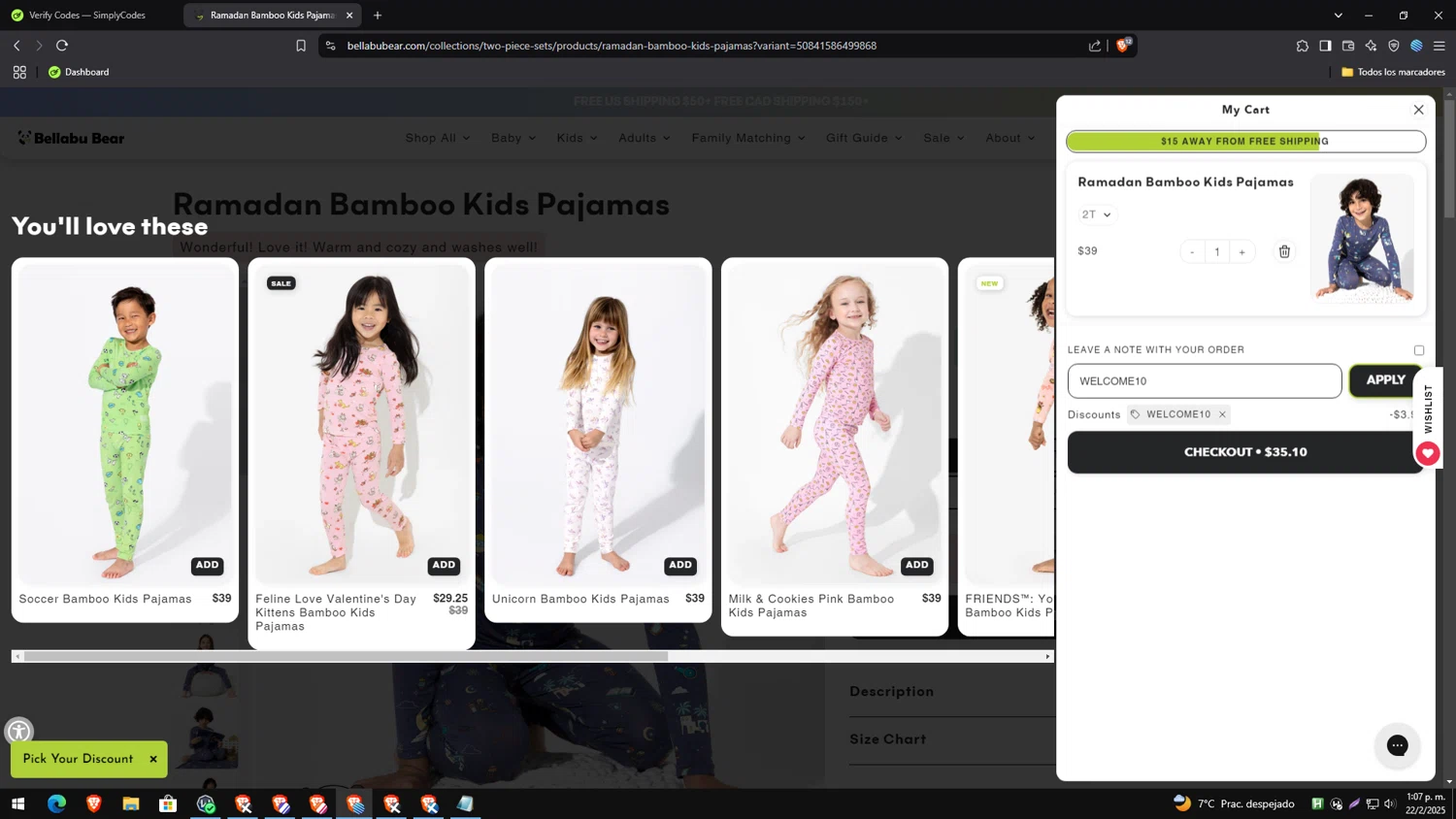Open Brave Shields panel
The image size is (1456, 819).
click(1123, 45)
